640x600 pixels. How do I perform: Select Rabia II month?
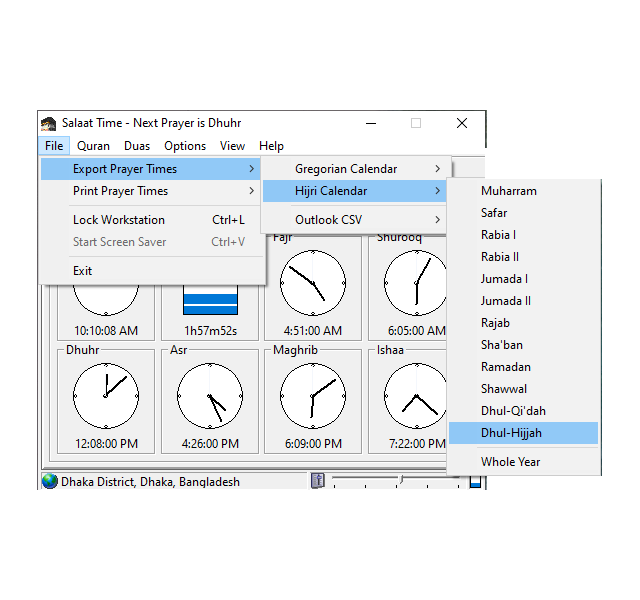pos(523,257)
